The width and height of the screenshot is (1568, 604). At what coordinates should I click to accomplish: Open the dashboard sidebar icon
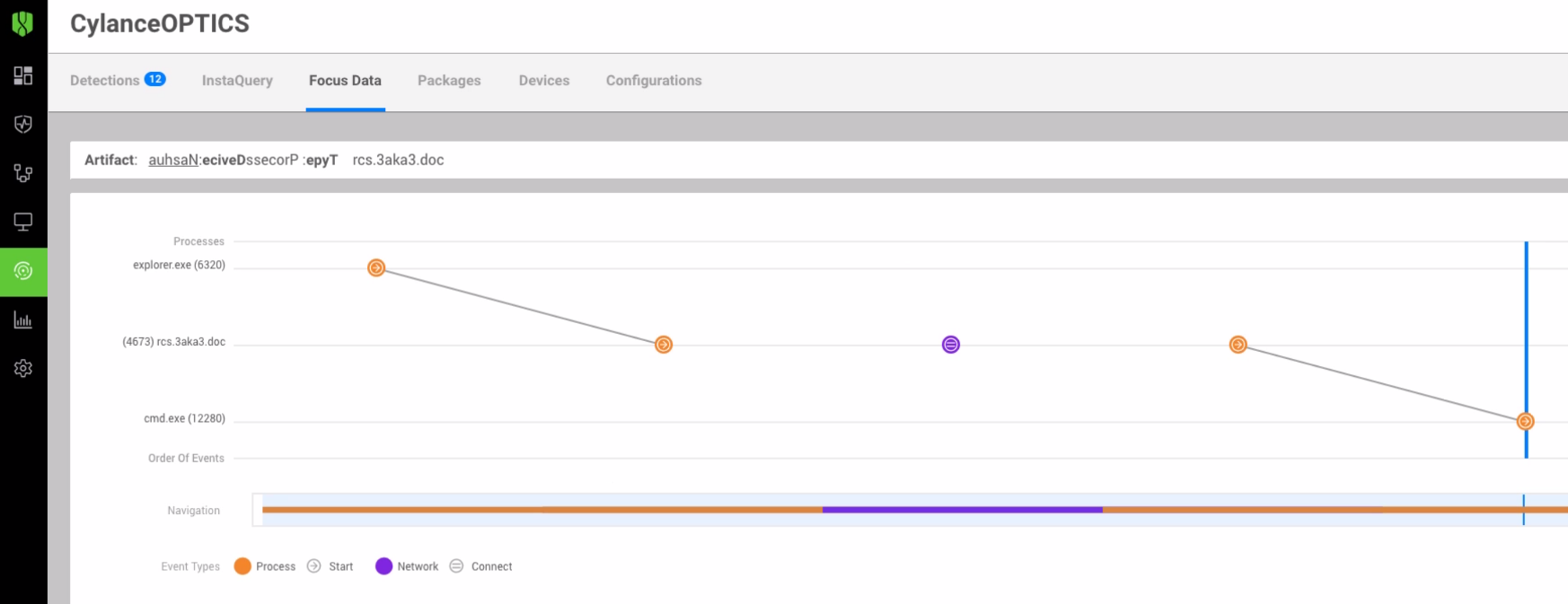(x=23, y=75)
